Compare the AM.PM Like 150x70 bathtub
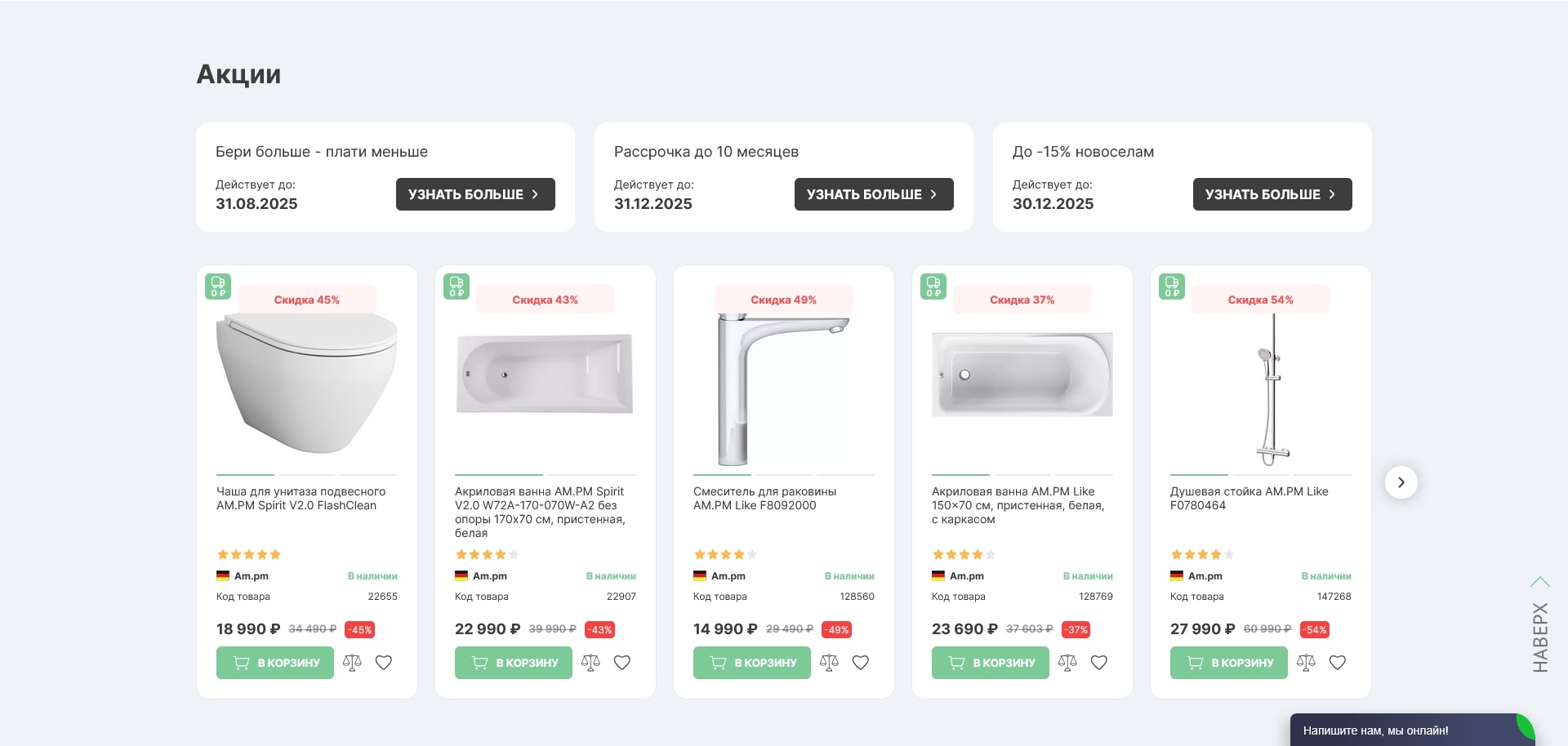This screenshot has width=1568, height=746. click(1067, 663)
